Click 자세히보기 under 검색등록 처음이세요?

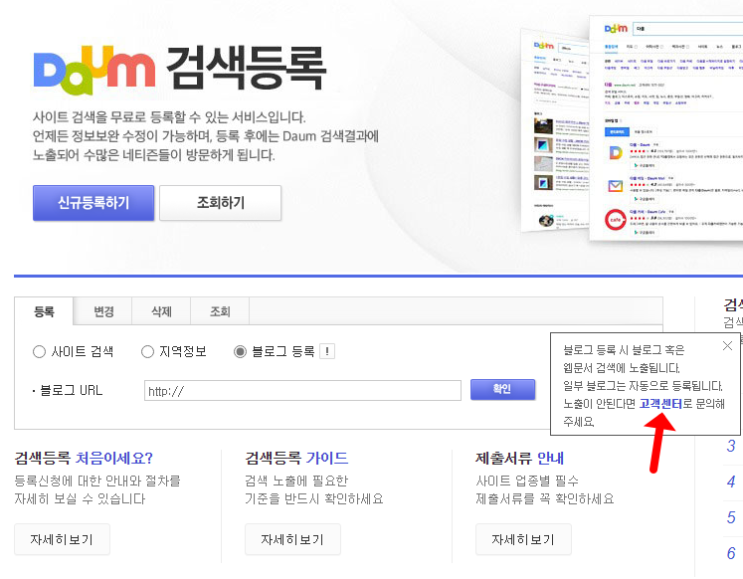[x=62, y=539]
